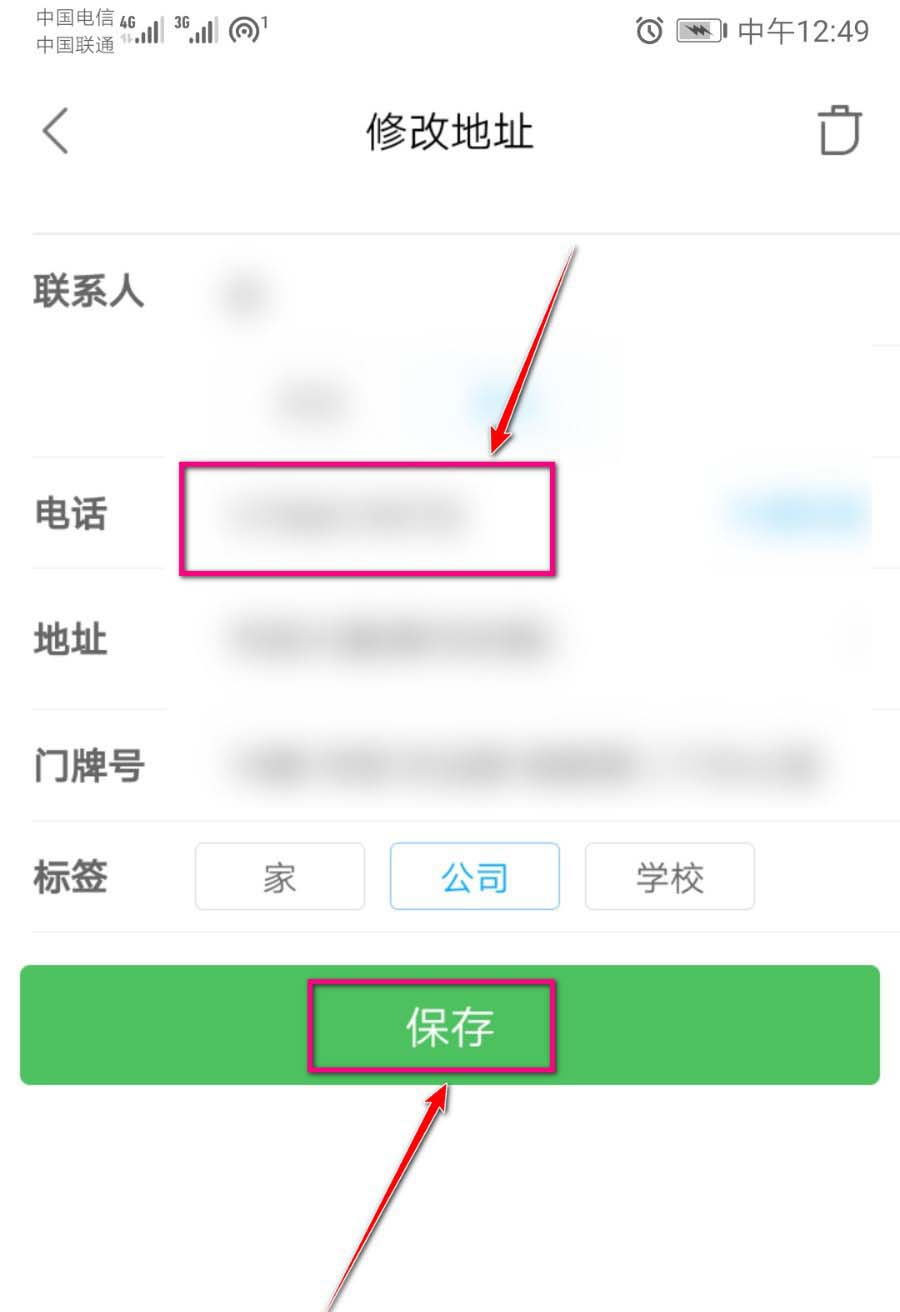Screen dimensions: 900x1312
Task: Tap the blurred blue link beside the phone number
Action: pos(795,514)
